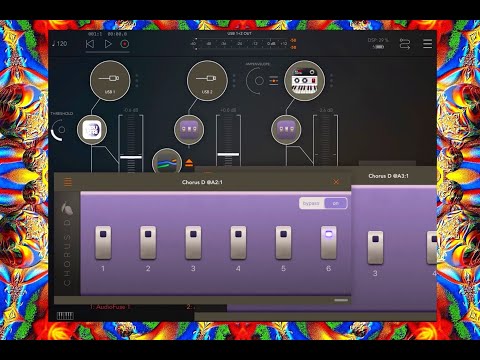Switch Chorus D @A2:1 to bypass
Image resolution: width=480 pixels, height=360 pixels.
pos(311,203)
